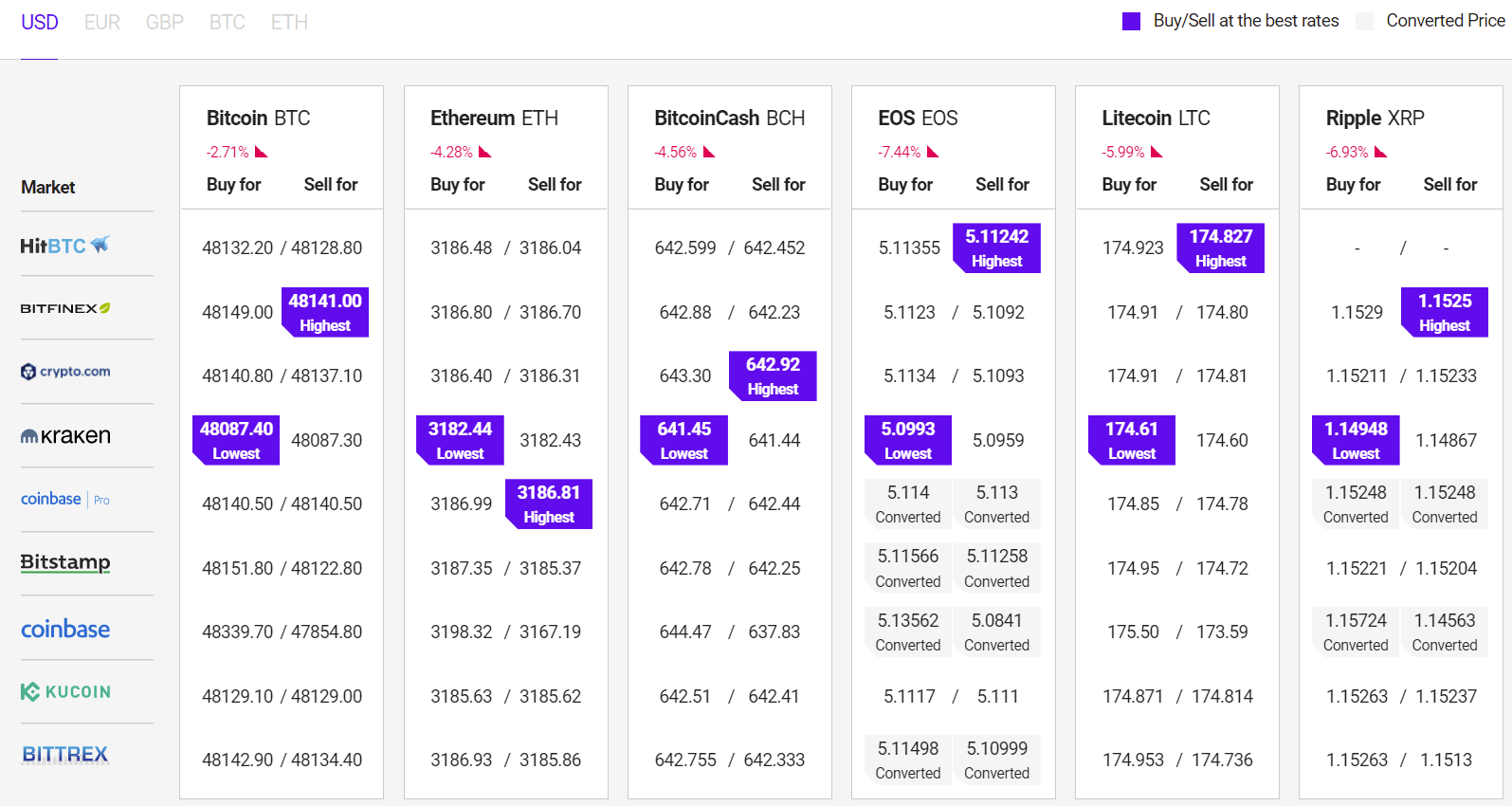The image size is (1512, 806).
Task: Switch to the BTC currency tab
Action: point(228,22)
